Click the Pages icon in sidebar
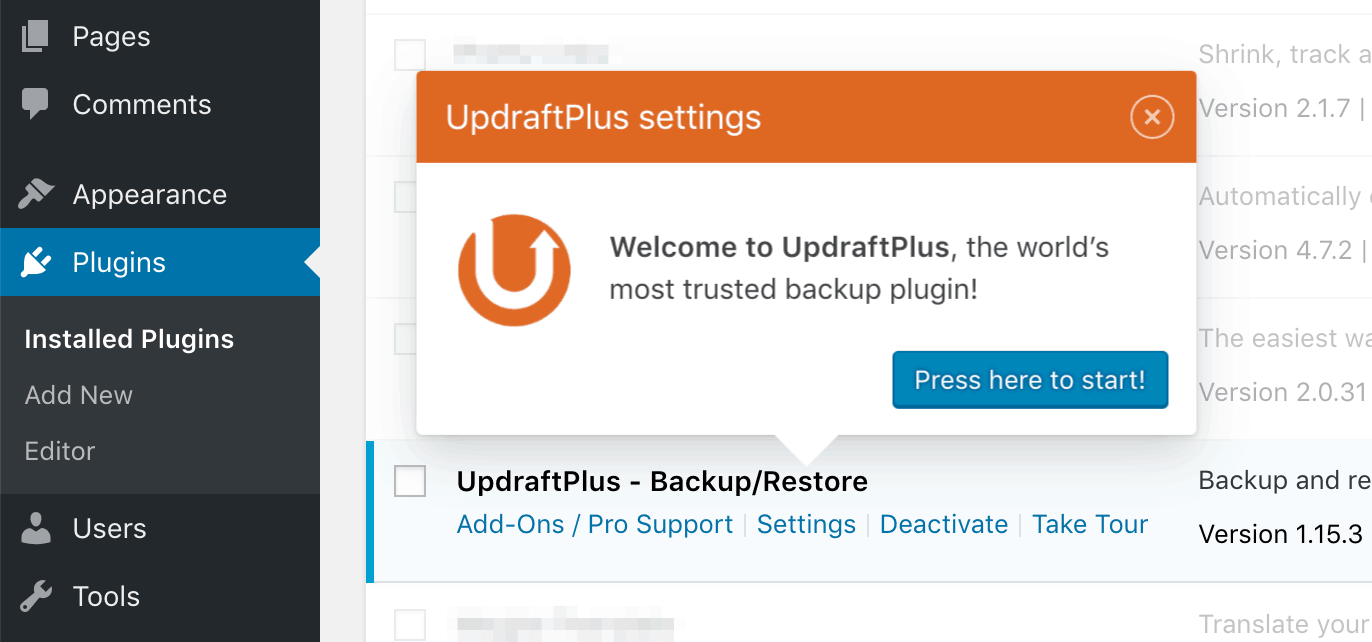 click(x=35, y=37)
